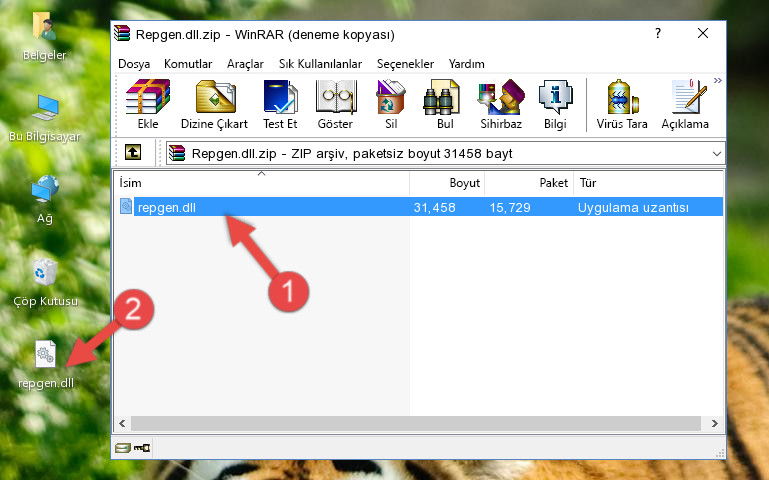Show archive Bilgi information
This screenshot has width=769, height=480.
[555, 104]
